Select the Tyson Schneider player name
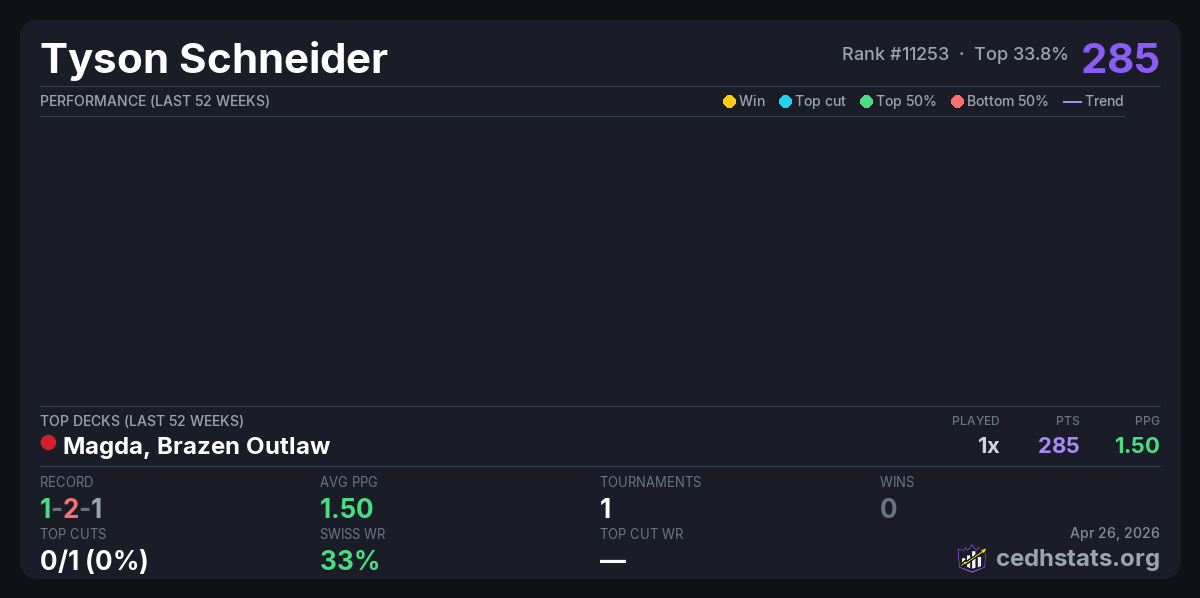1200x598 pixels. 214,59
